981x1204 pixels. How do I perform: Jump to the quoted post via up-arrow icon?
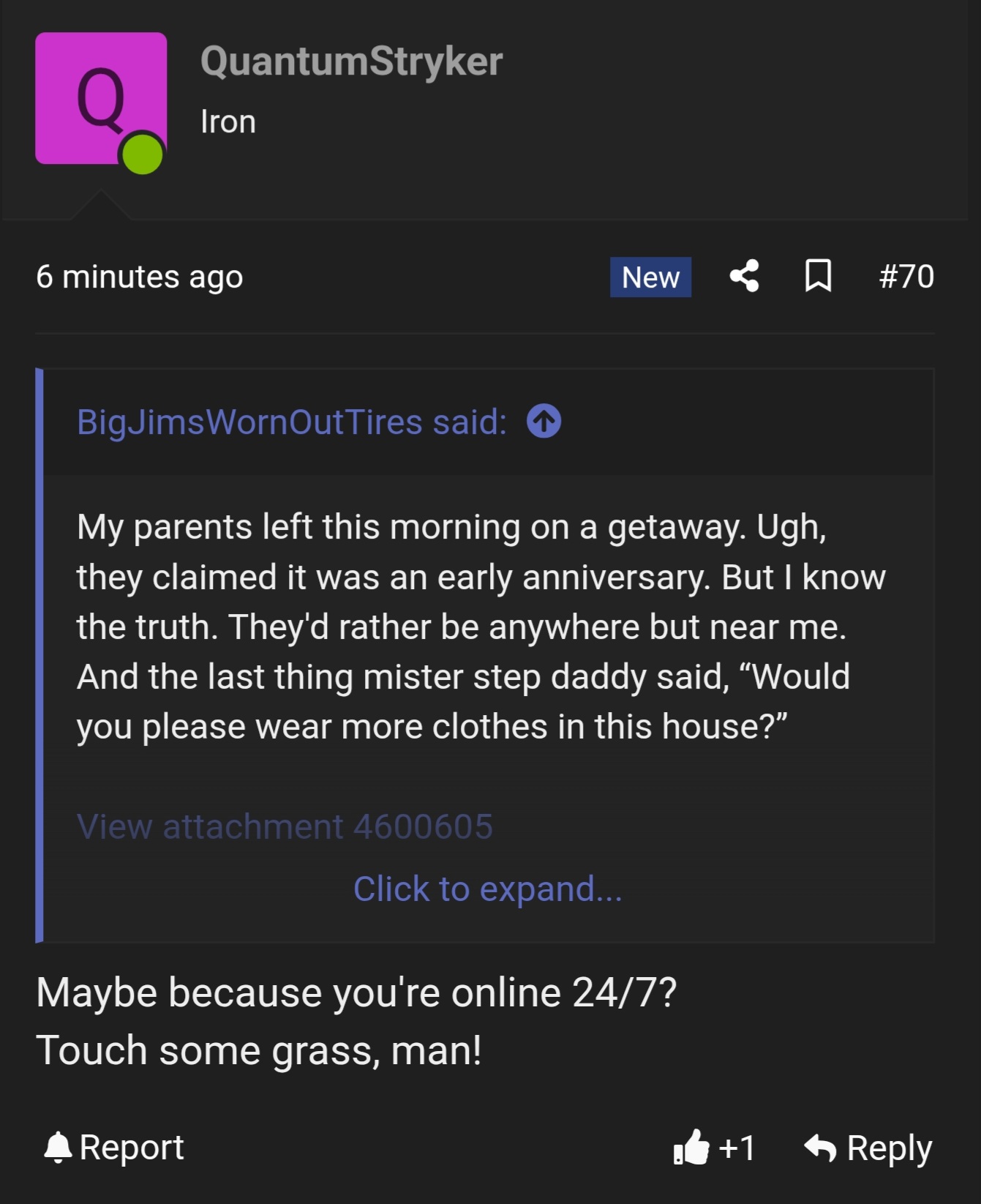pyautogui.click(x=544, y=422)
